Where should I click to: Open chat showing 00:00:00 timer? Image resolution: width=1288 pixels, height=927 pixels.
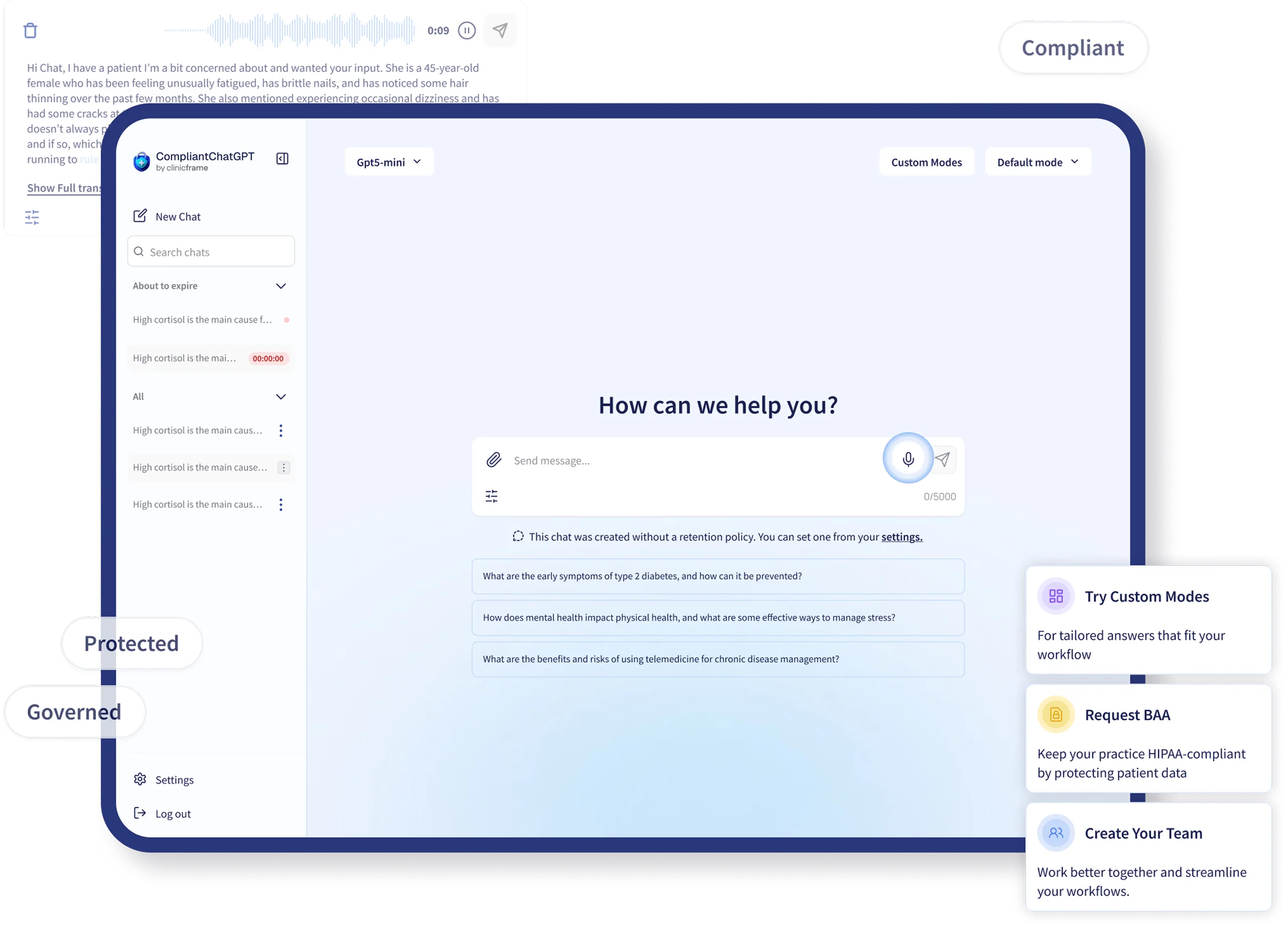click(x=211, y=358)
